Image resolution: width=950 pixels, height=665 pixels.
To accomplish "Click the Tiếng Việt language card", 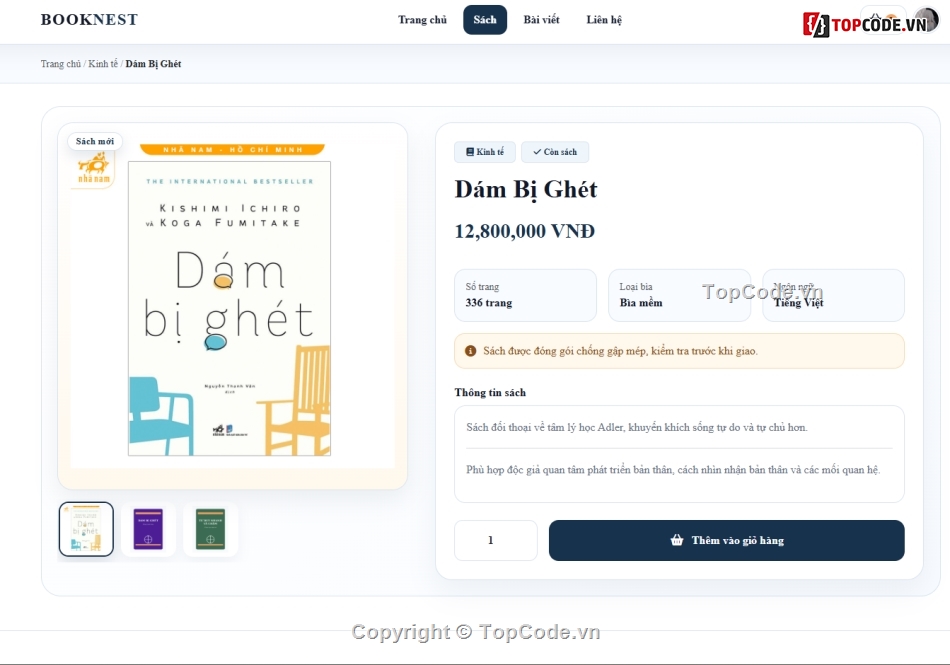I will tap(833, 295).
